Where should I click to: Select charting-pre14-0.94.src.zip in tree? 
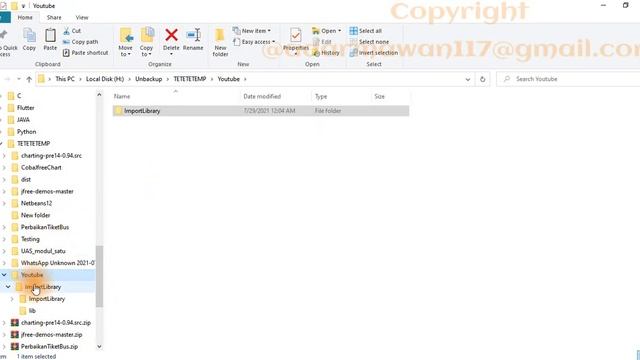click(x=56, y=323)
